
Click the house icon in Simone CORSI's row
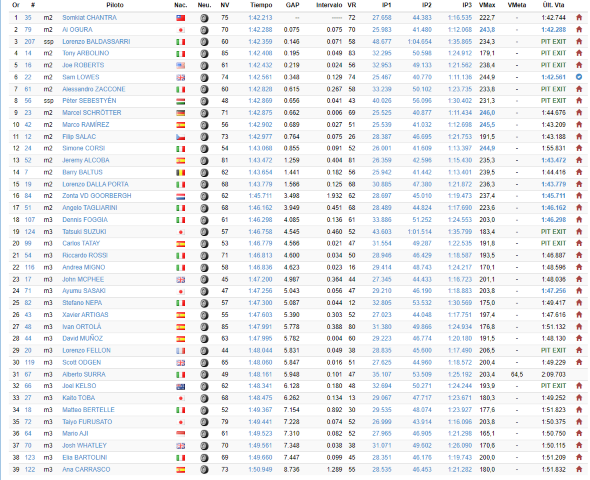579,148
